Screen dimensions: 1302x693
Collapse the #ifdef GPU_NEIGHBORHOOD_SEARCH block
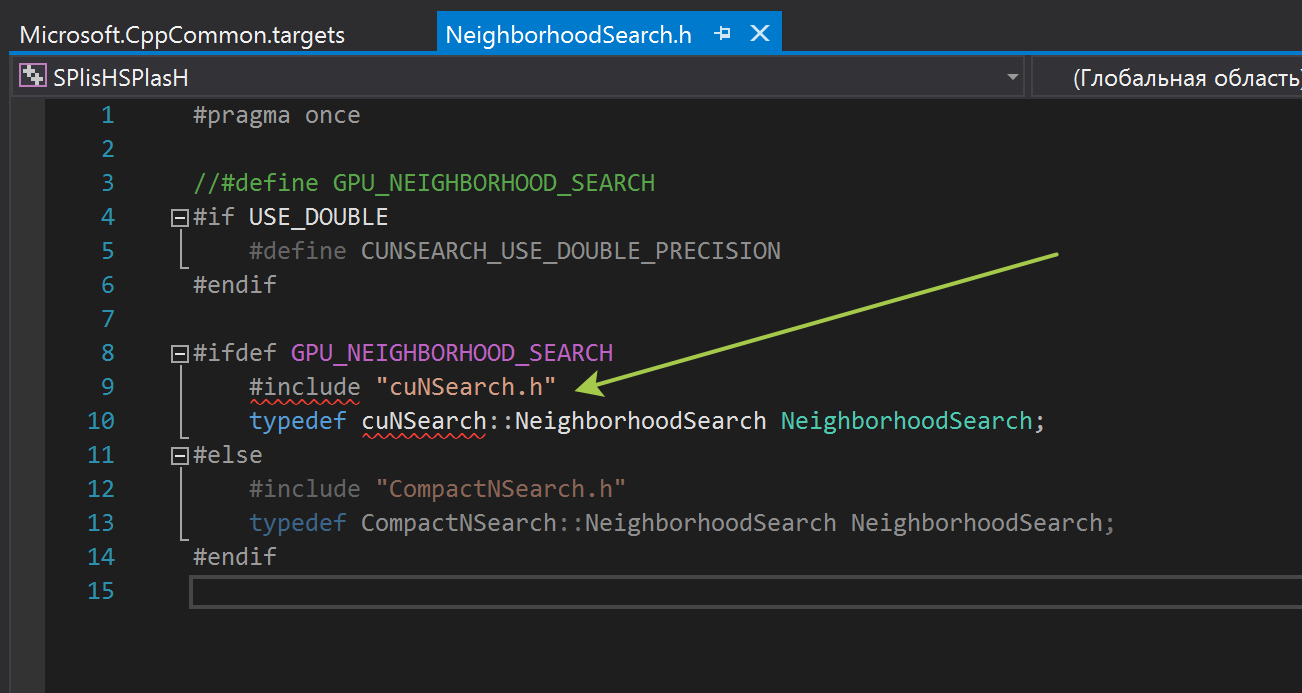[178, 352]
